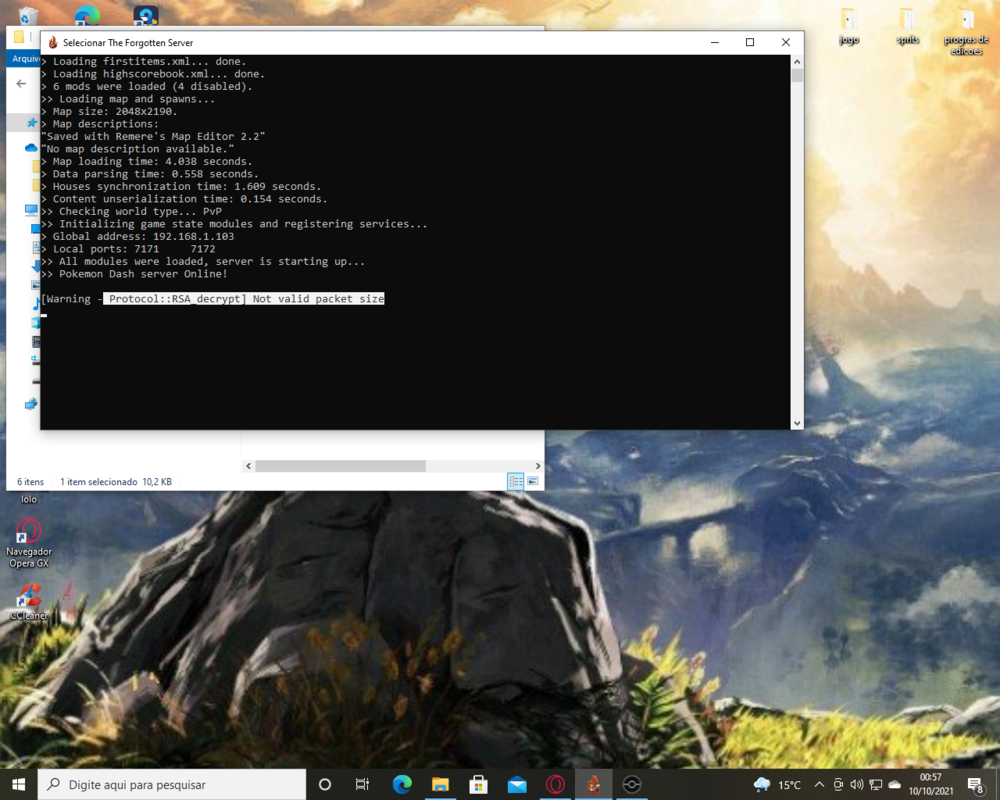The height and width of the screenshot is (800, 1000).
Task: Click the '6 itens' status bar count
Action: tap(31, 482)
